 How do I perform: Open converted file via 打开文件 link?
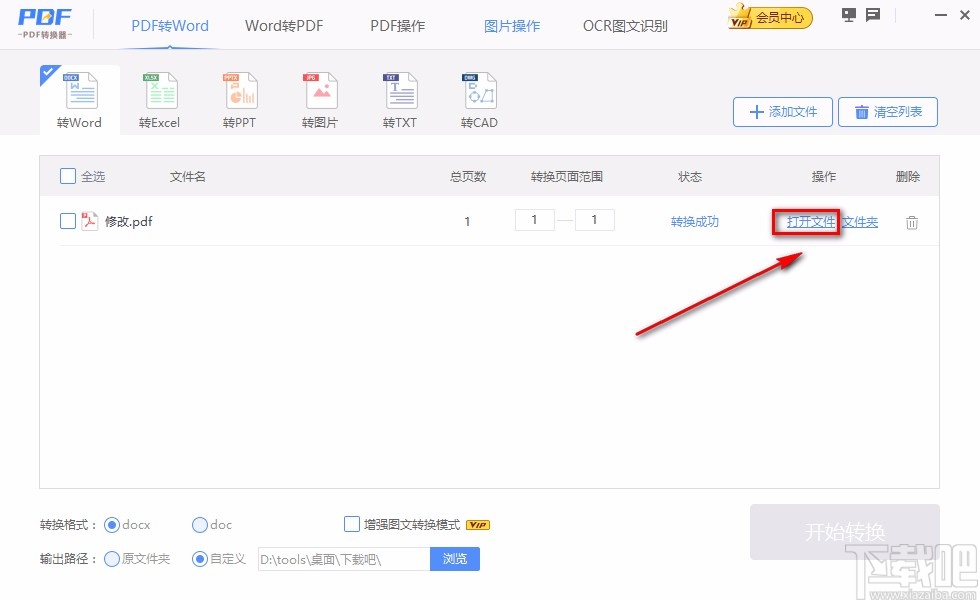pos(806,222)
